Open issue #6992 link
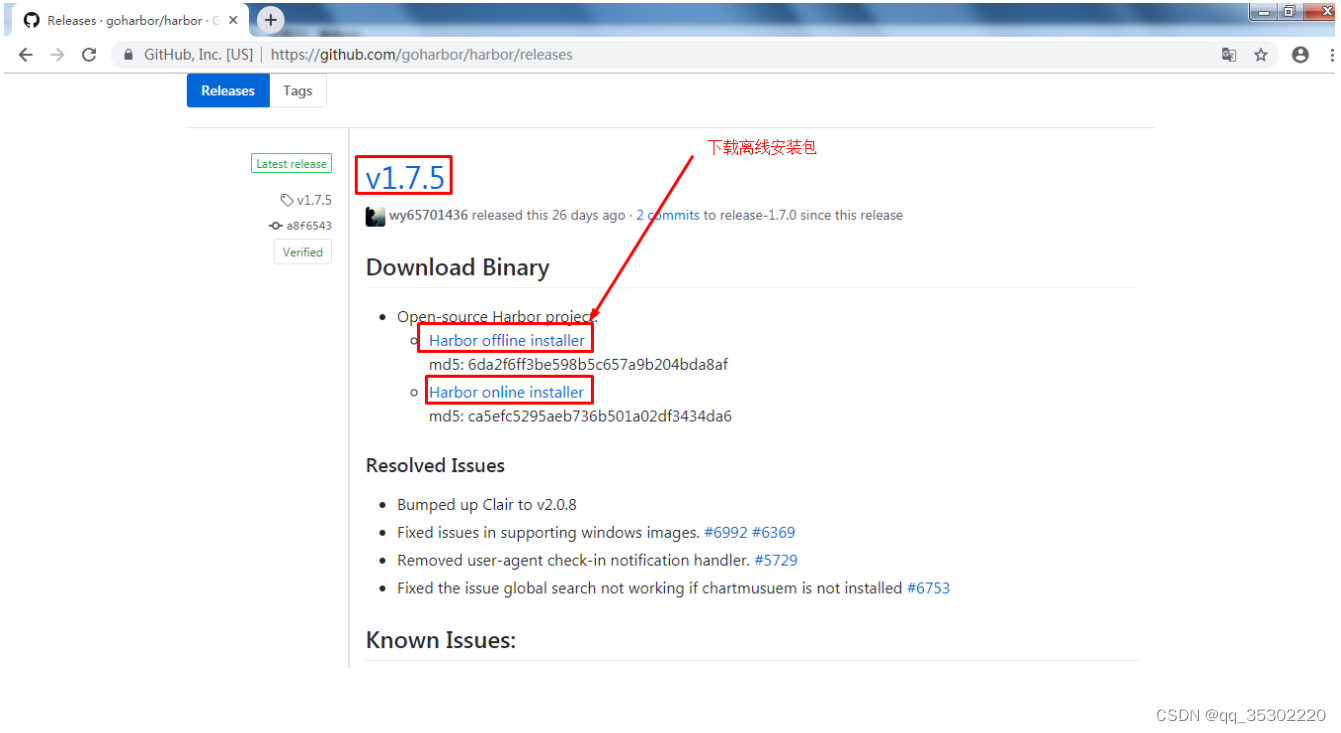The height and width of the screenshot is (733, 1341). click(x=726, y=533)
